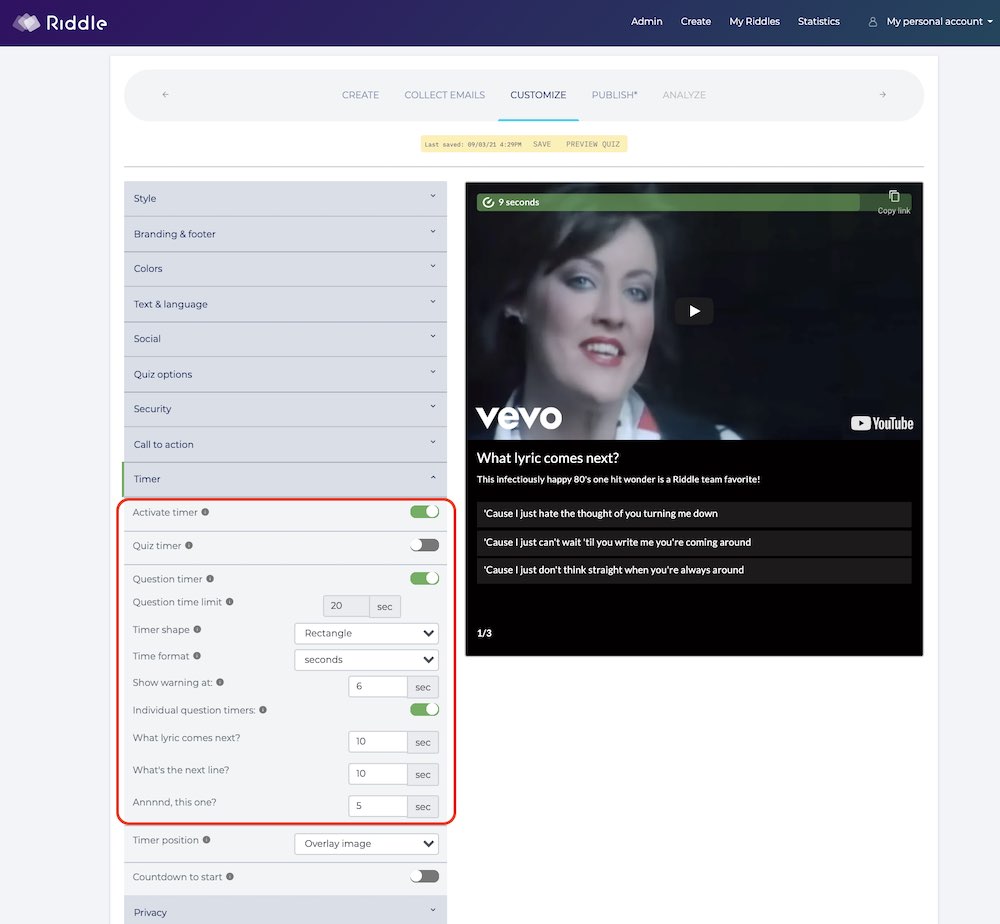Click the user account avatar icon

(x=872, y=22)
